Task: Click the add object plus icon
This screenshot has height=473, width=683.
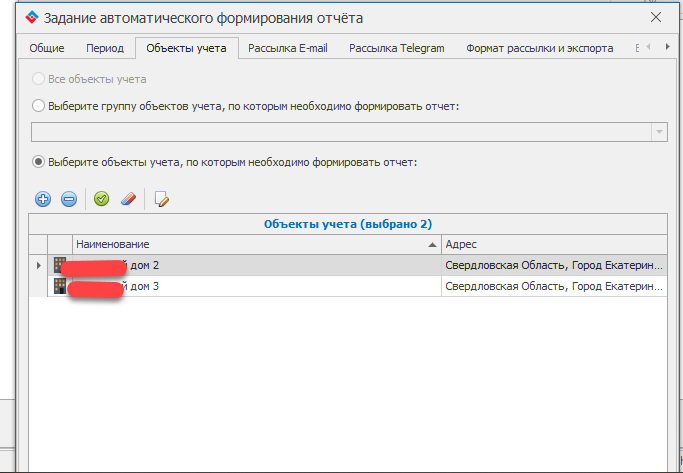Action: point(43,199)
